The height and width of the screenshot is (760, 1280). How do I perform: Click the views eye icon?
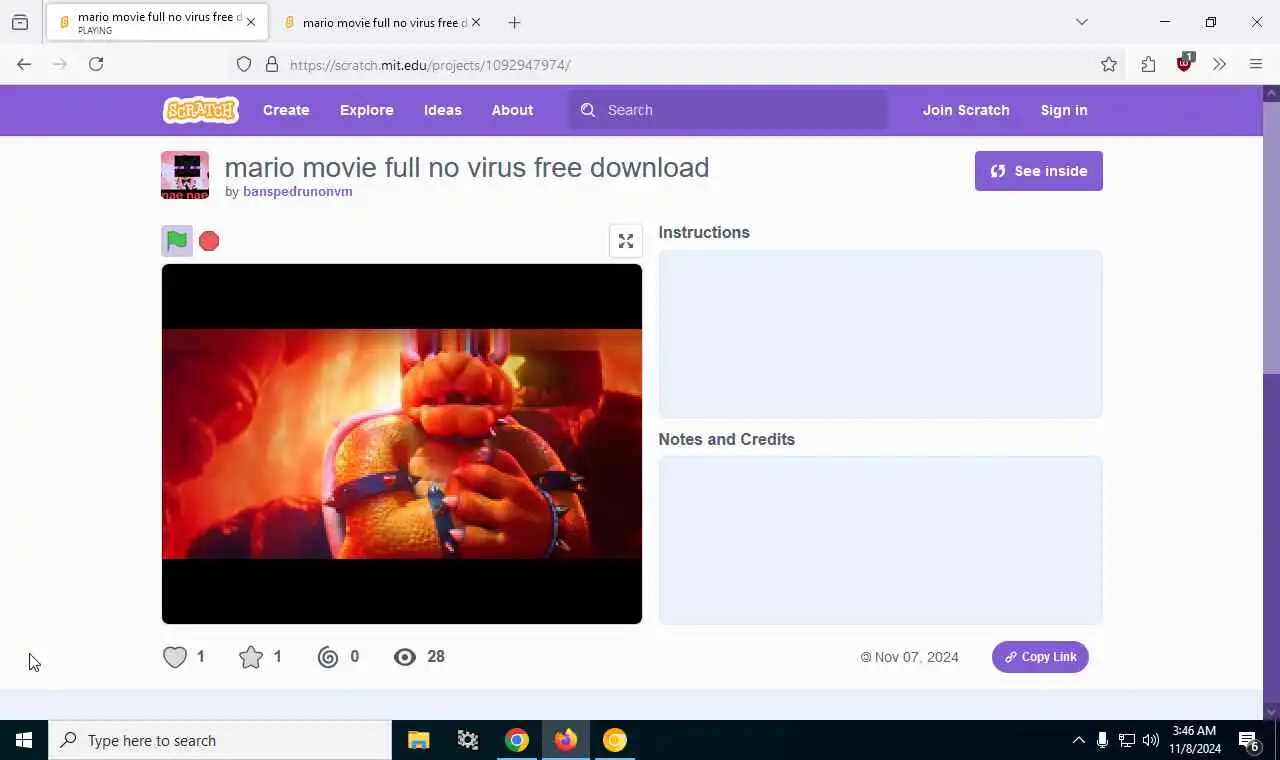coord(405,657)
